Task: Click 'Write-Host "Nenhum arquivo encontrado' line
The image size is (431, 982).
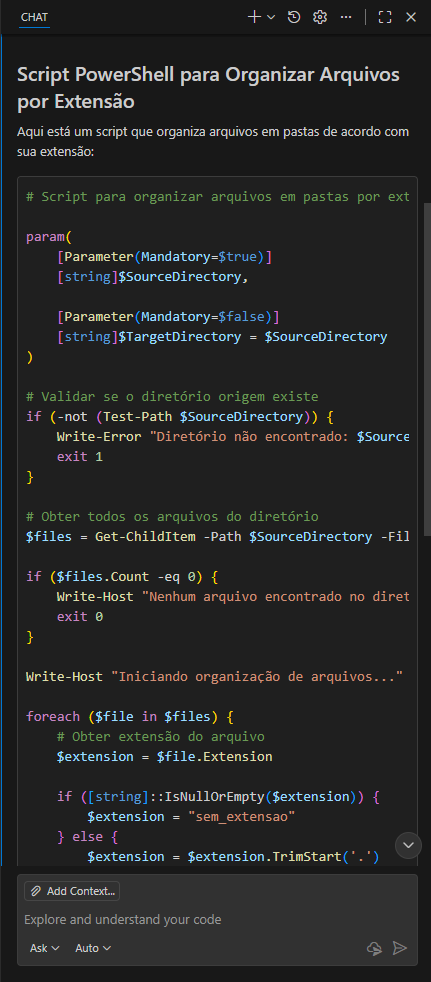Action: (x=233, y=597)
